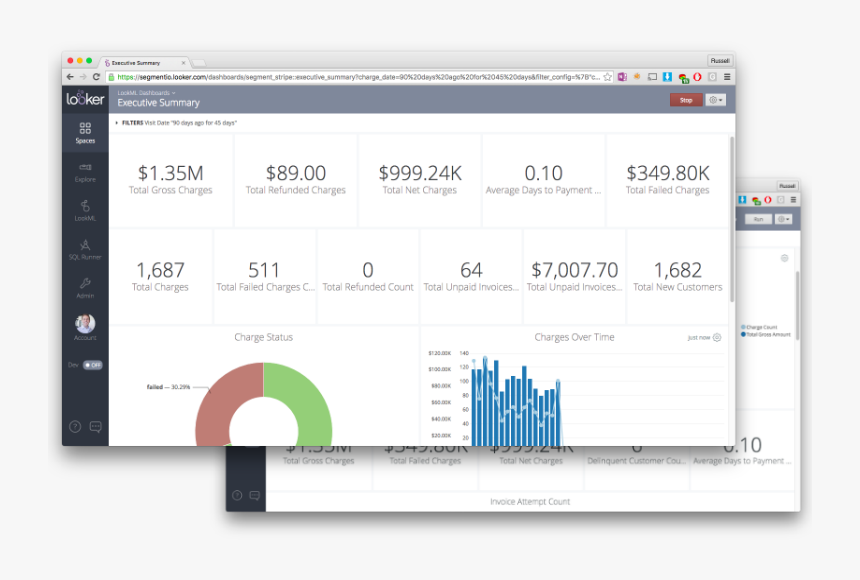Go to LookML in the sidebar
This screenshot has width=860, height=580.
(85, 210)
